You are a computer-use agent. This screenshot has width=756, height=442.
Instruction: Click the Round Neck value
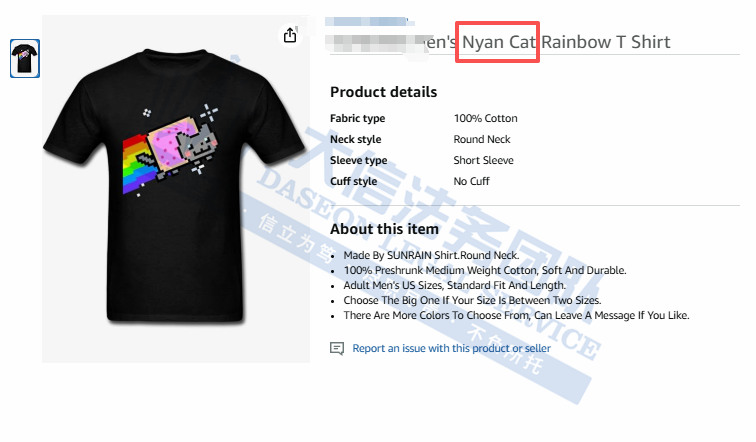482,139
